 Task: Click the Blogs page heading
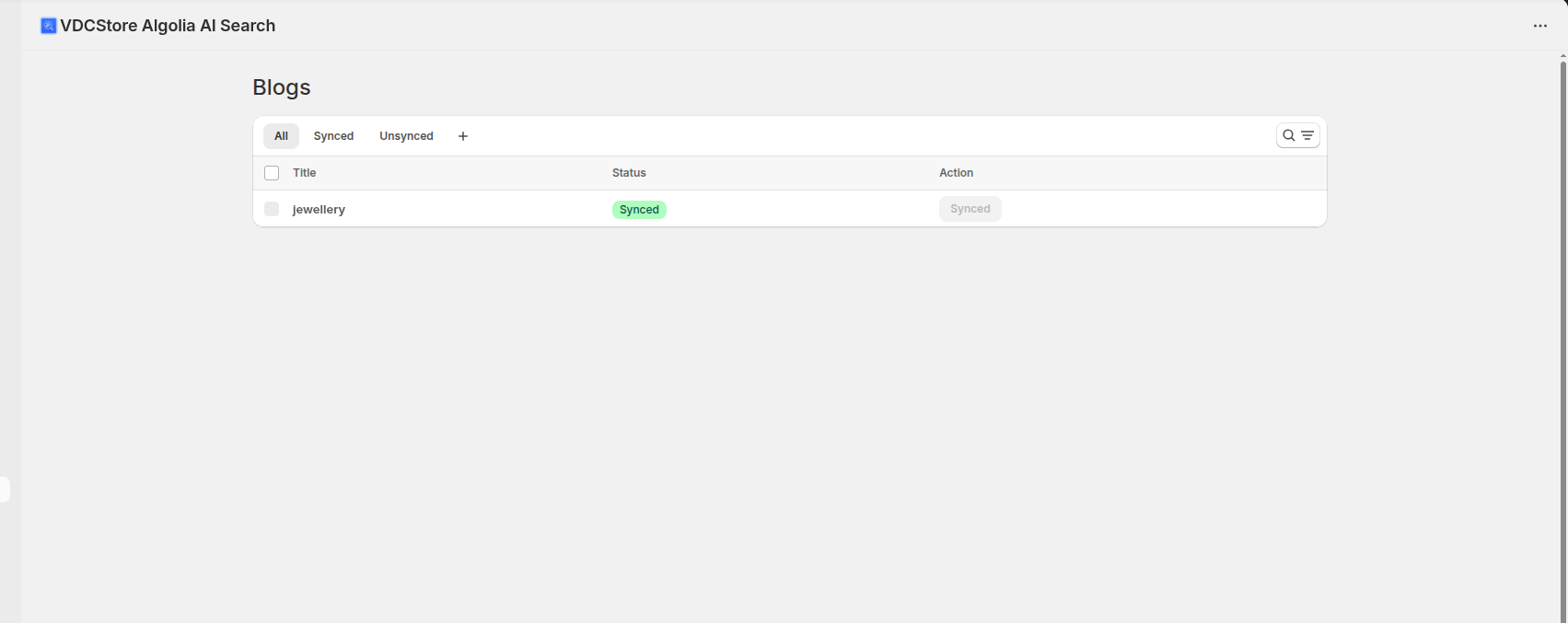282,87
